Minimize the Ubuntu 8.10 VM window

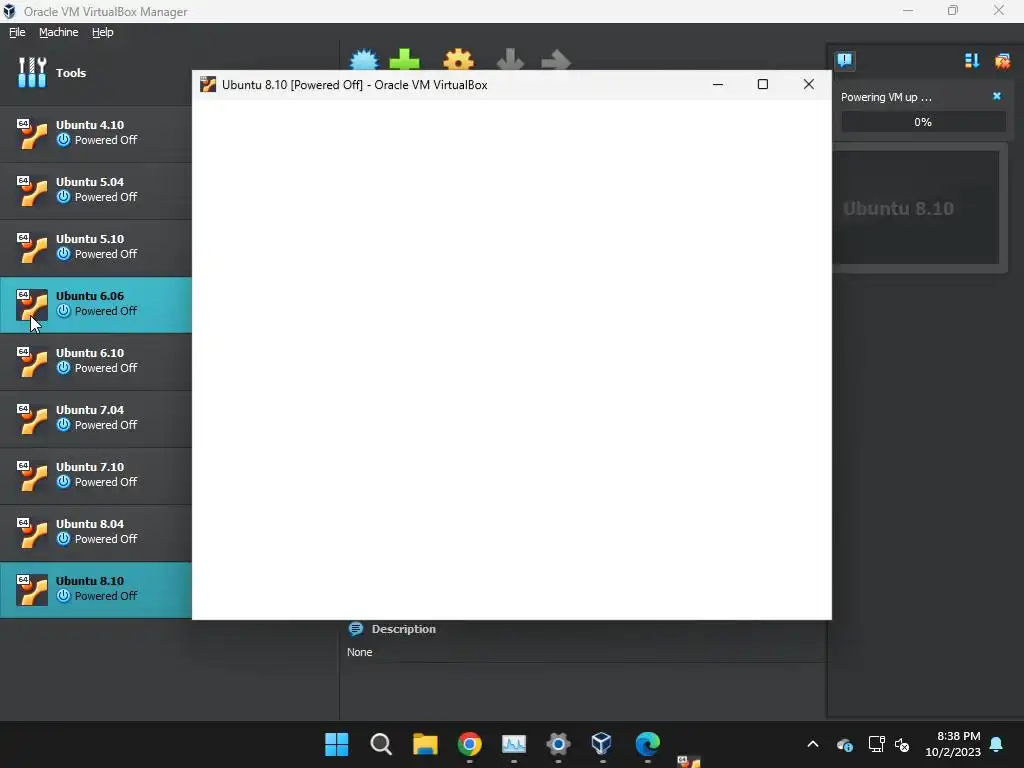[718, 84]
